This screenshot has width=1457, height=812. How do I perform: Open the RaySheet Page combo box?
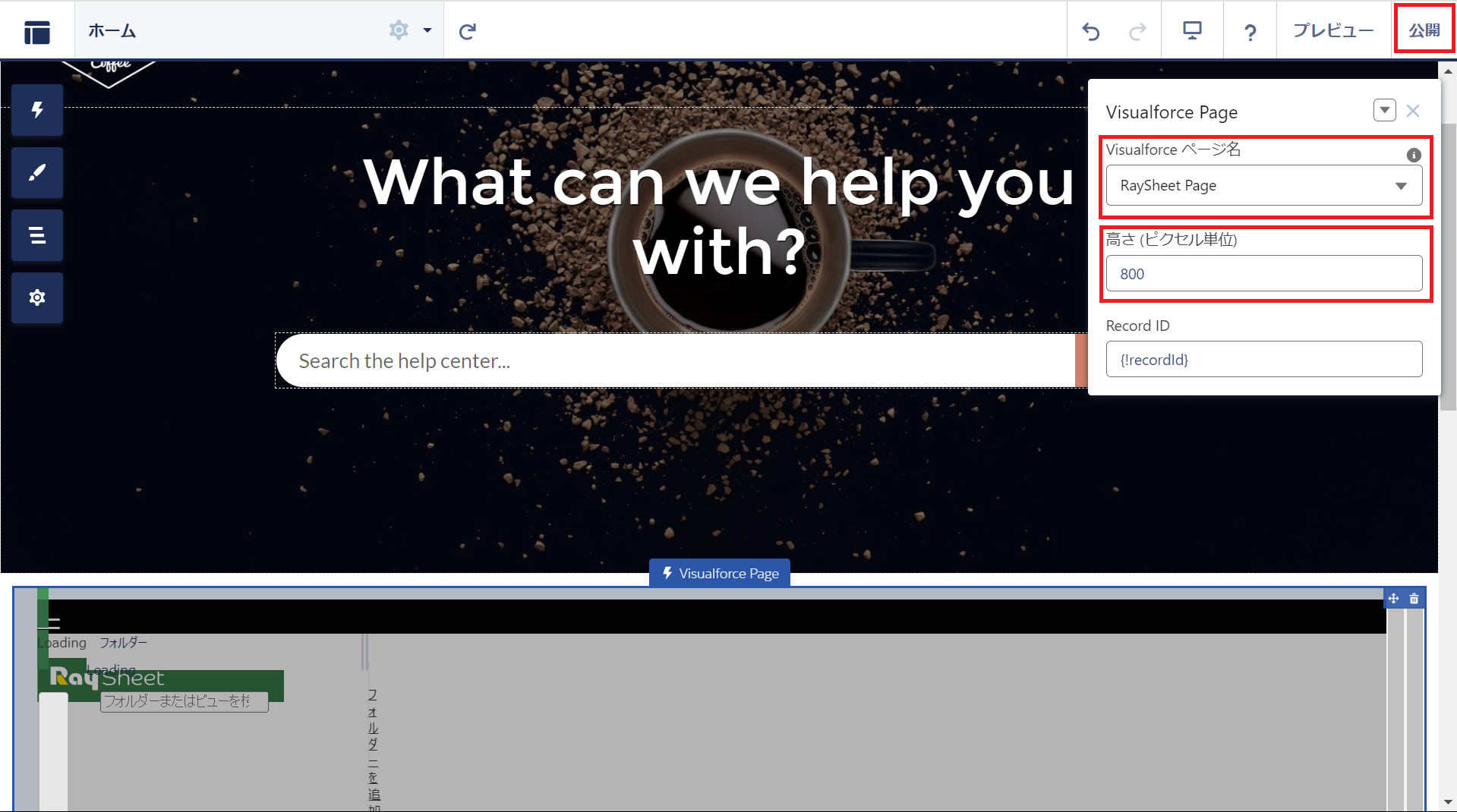click(x=1264, y=185)
